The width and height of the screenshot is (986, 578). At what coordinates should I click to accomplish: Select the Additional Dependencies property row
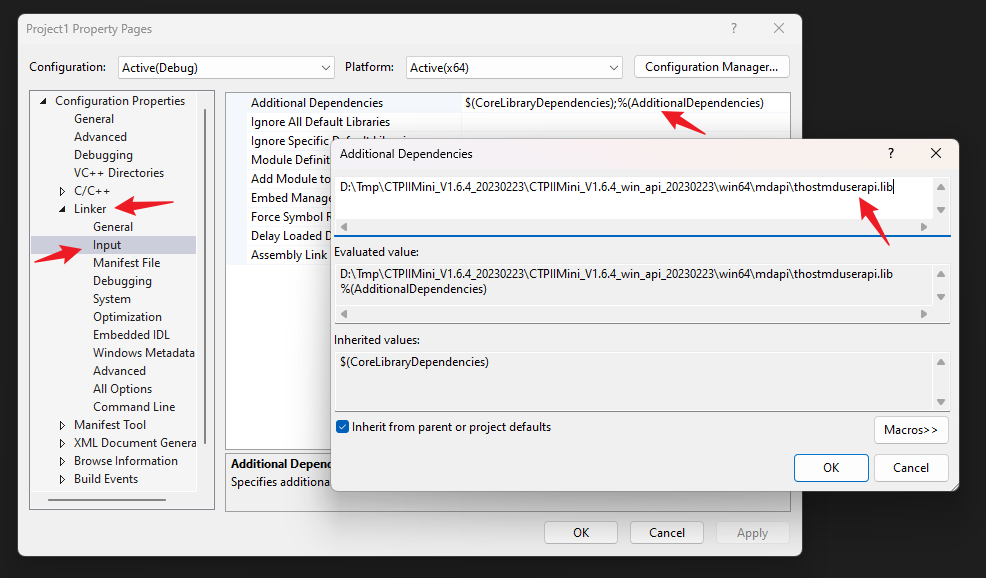(x=317, y=103)
